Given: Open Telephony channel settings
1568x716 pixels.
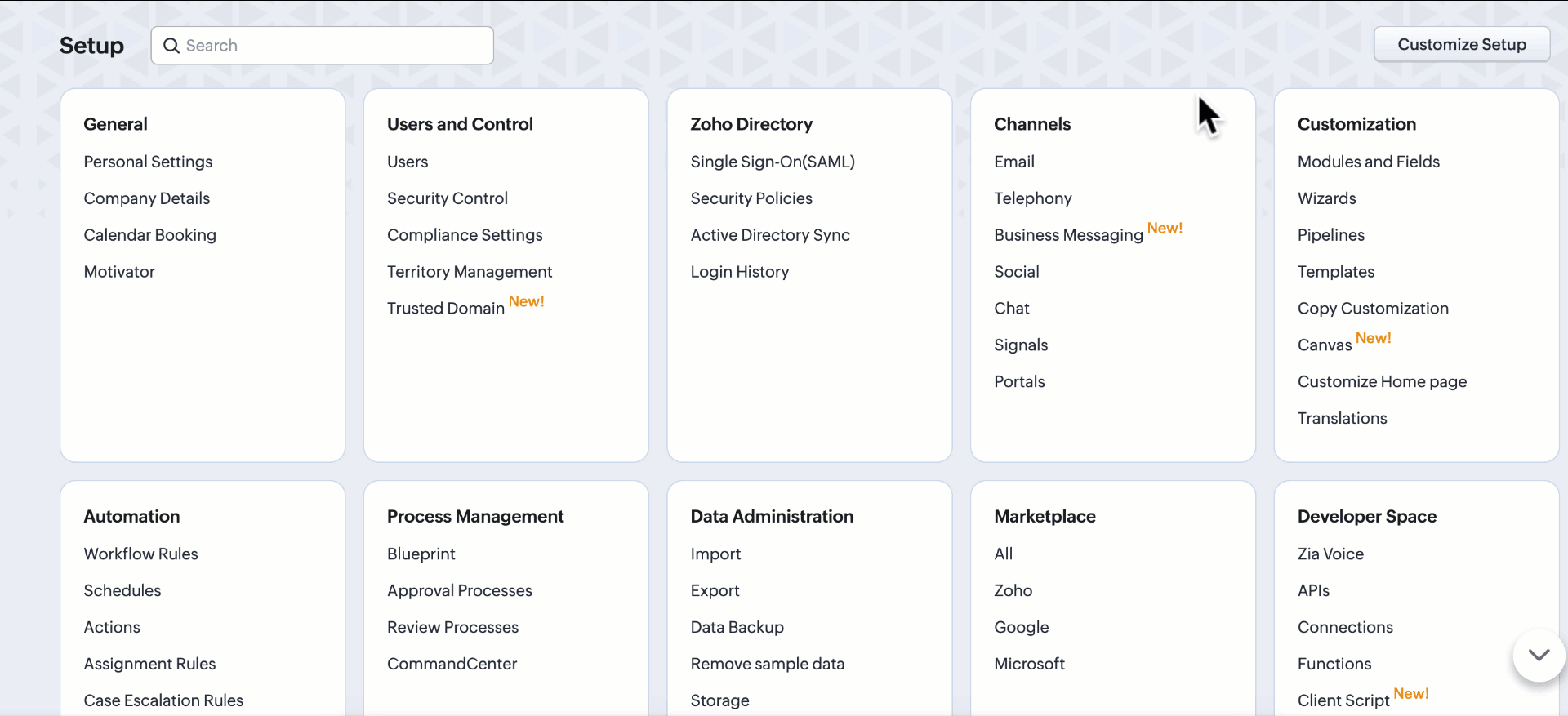Looking at the screenshot, I should pyautogui.click(x=1032, y=198).
